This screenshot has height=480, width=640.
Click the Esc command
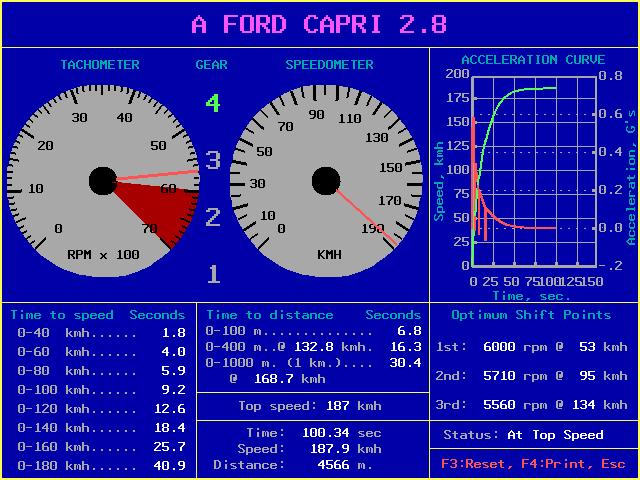[613, 464]
